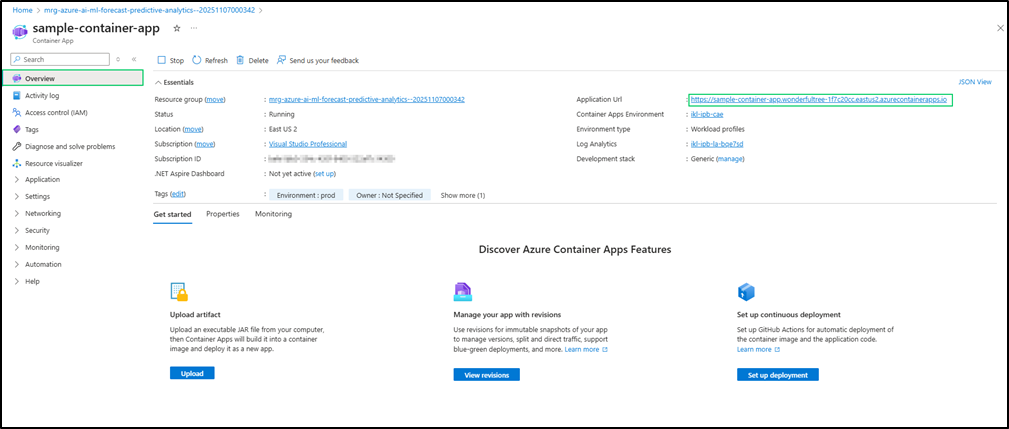Image resolution: width=1009 pixels, height=429 pixels.
Task: Open Access control (IAM) in sidebar
Action: click(x=55, y=113)
